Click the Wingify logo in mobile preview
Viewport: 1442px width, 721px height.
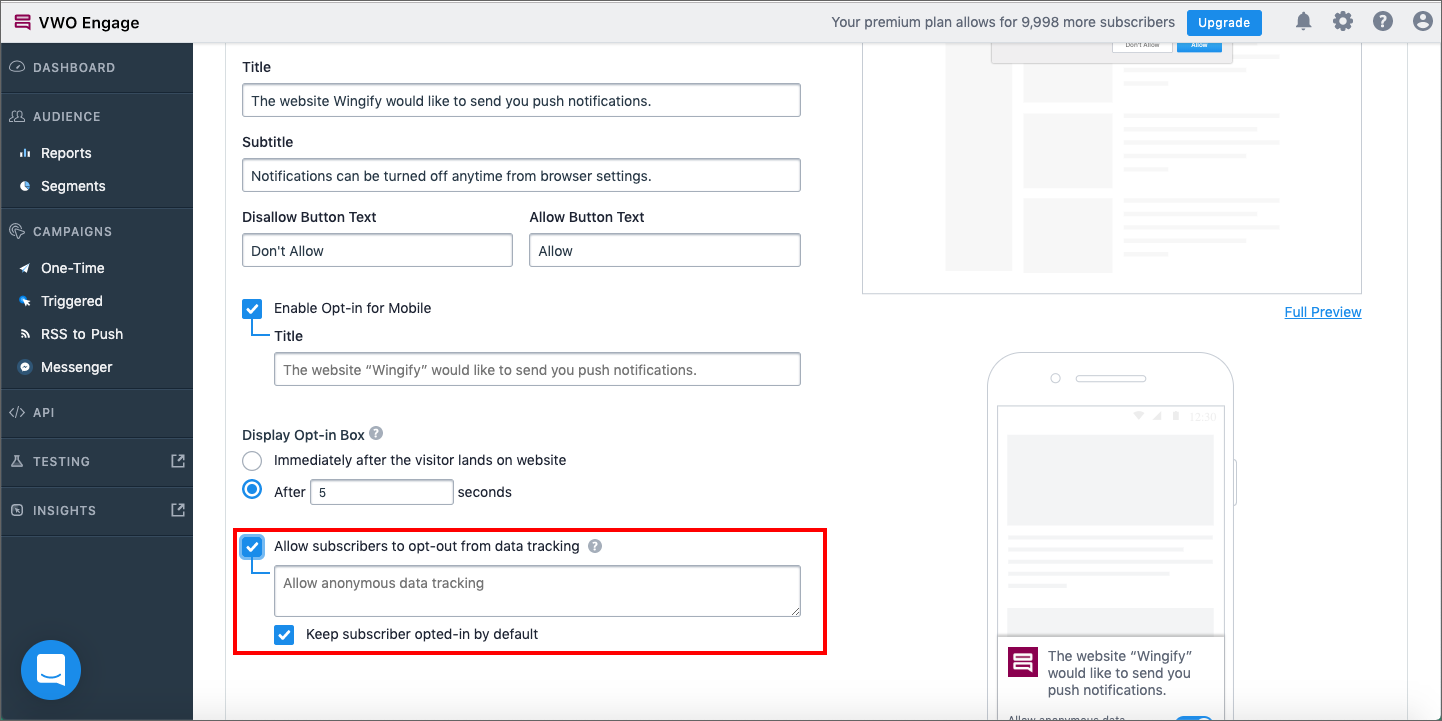1023,662
